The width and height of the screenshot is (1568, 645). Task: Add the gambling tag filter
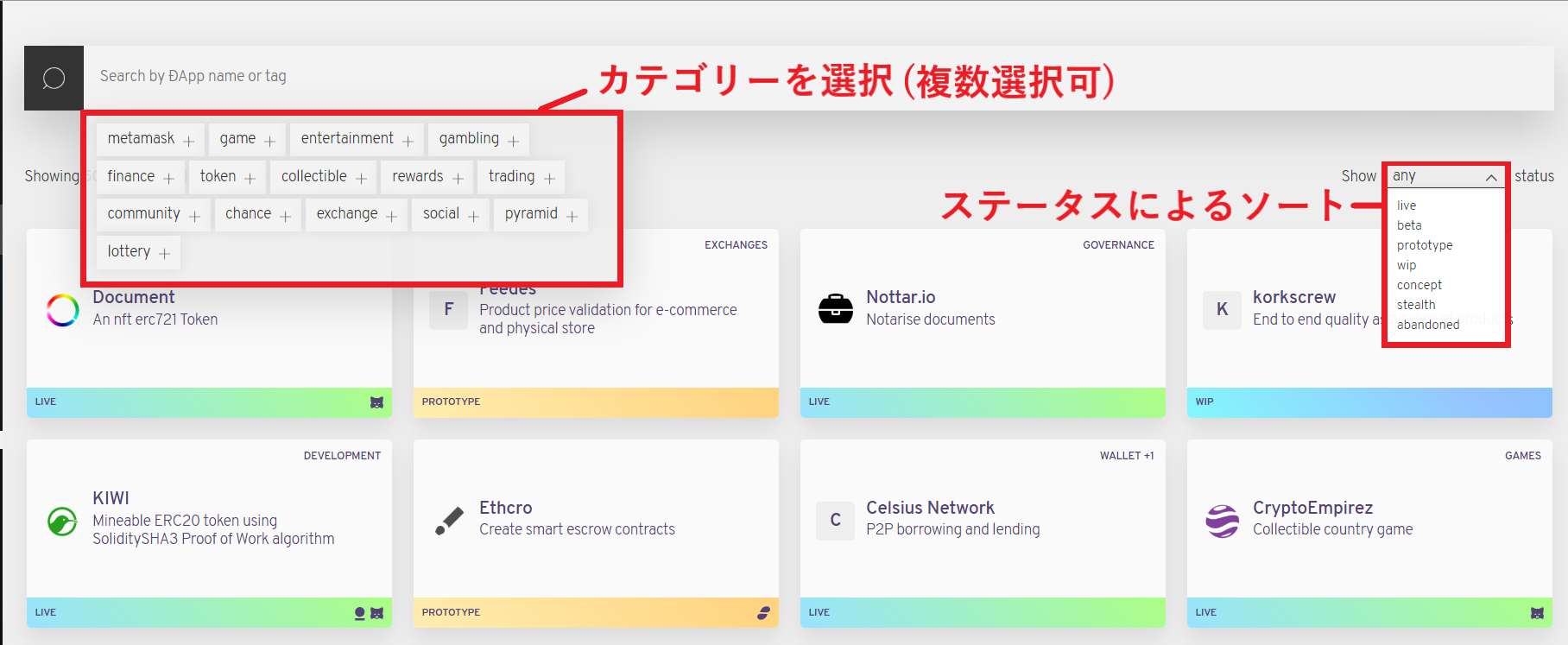tap(478, 139)
